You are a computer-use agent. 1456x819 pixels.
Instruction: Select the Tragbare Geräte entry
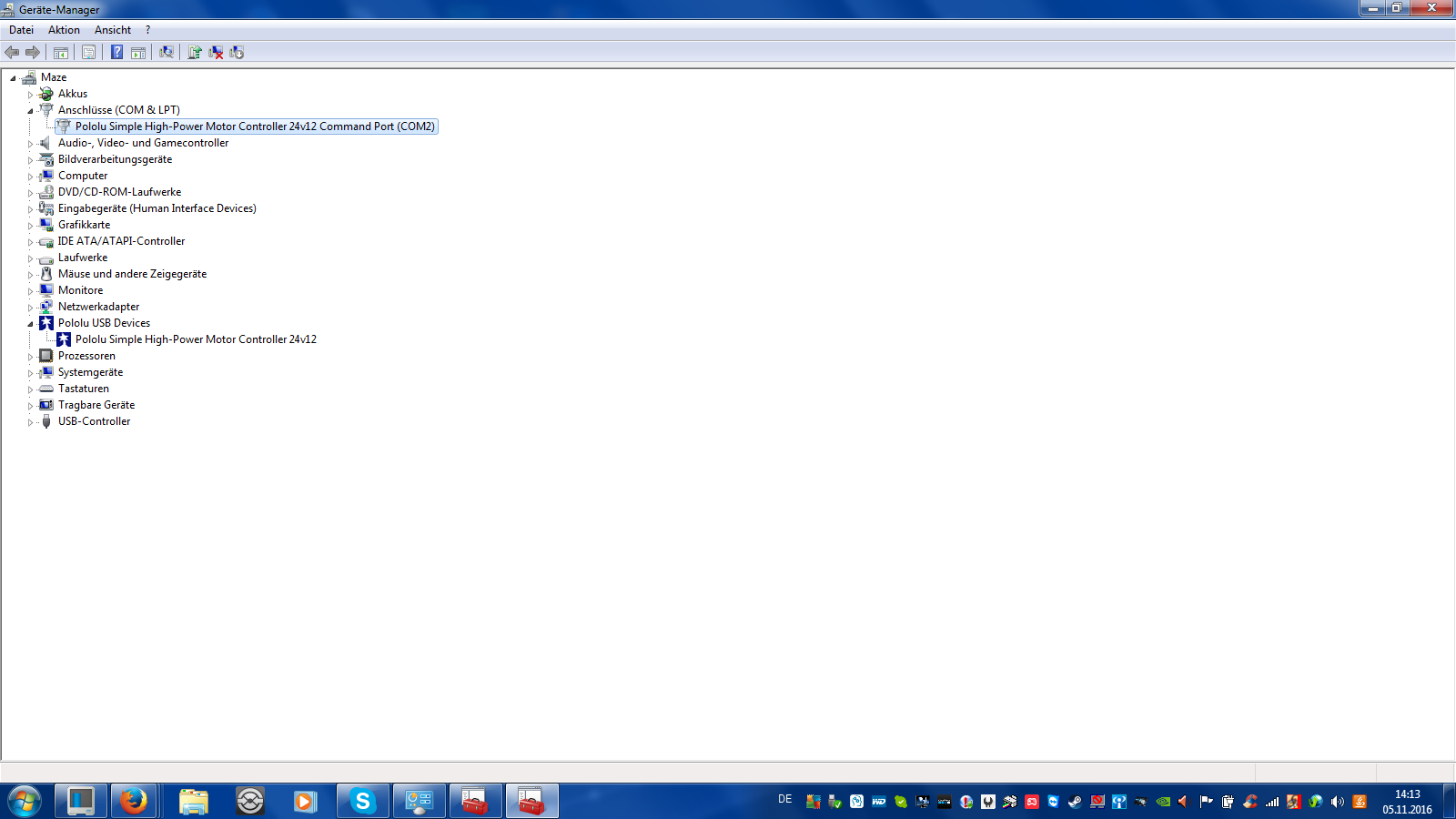(x=96, y=405)
